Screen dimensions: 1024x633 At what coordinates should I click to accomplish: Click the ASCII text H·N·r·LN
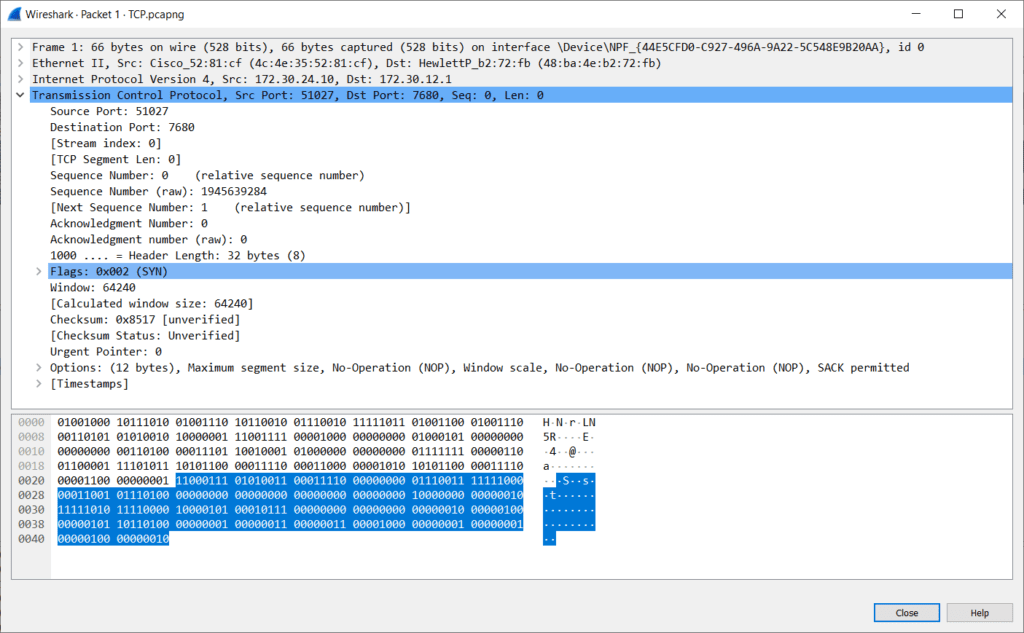coord(569,423)
